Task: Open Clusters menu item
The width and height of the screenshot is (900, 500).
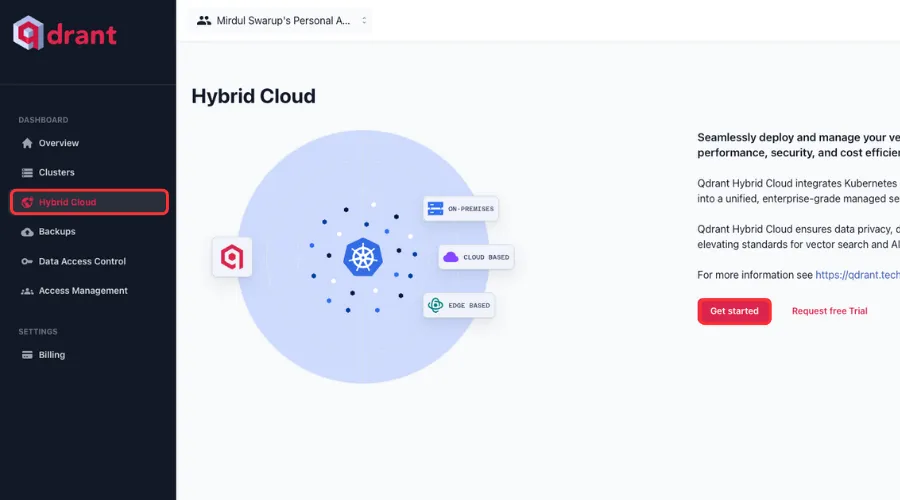Action: 56,172
